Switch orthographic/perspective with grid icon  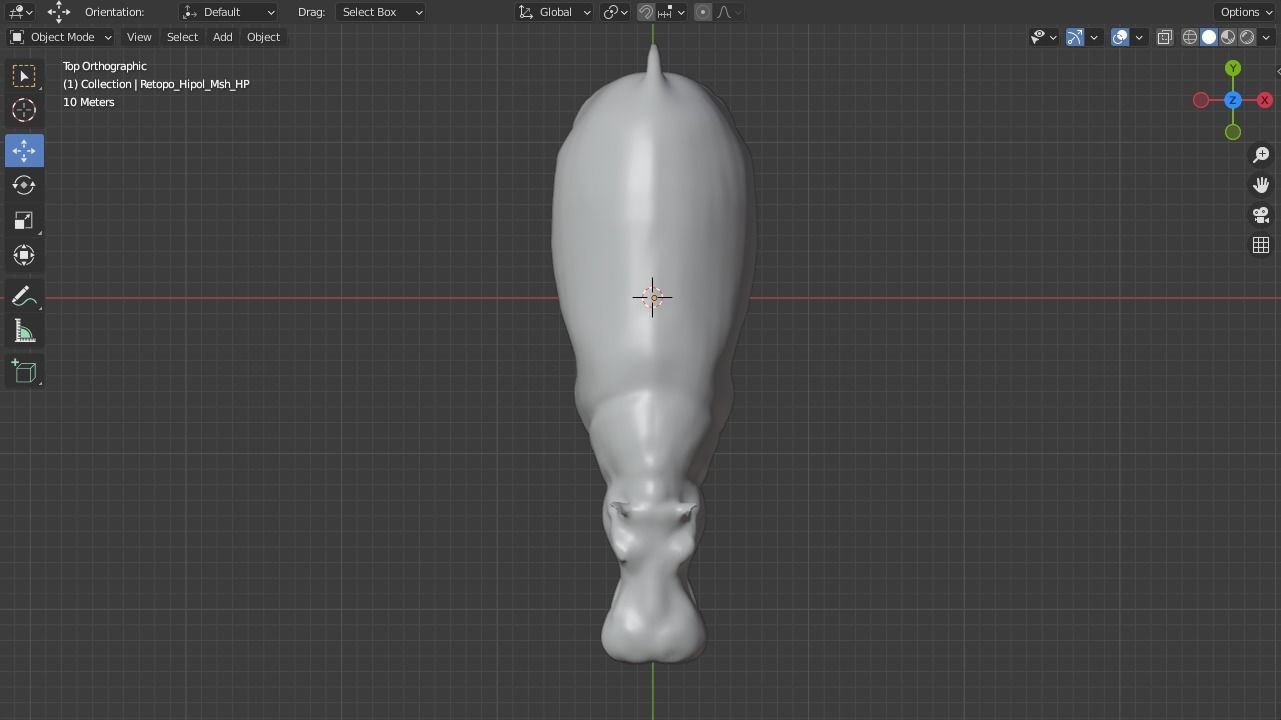click(1261, 245)
